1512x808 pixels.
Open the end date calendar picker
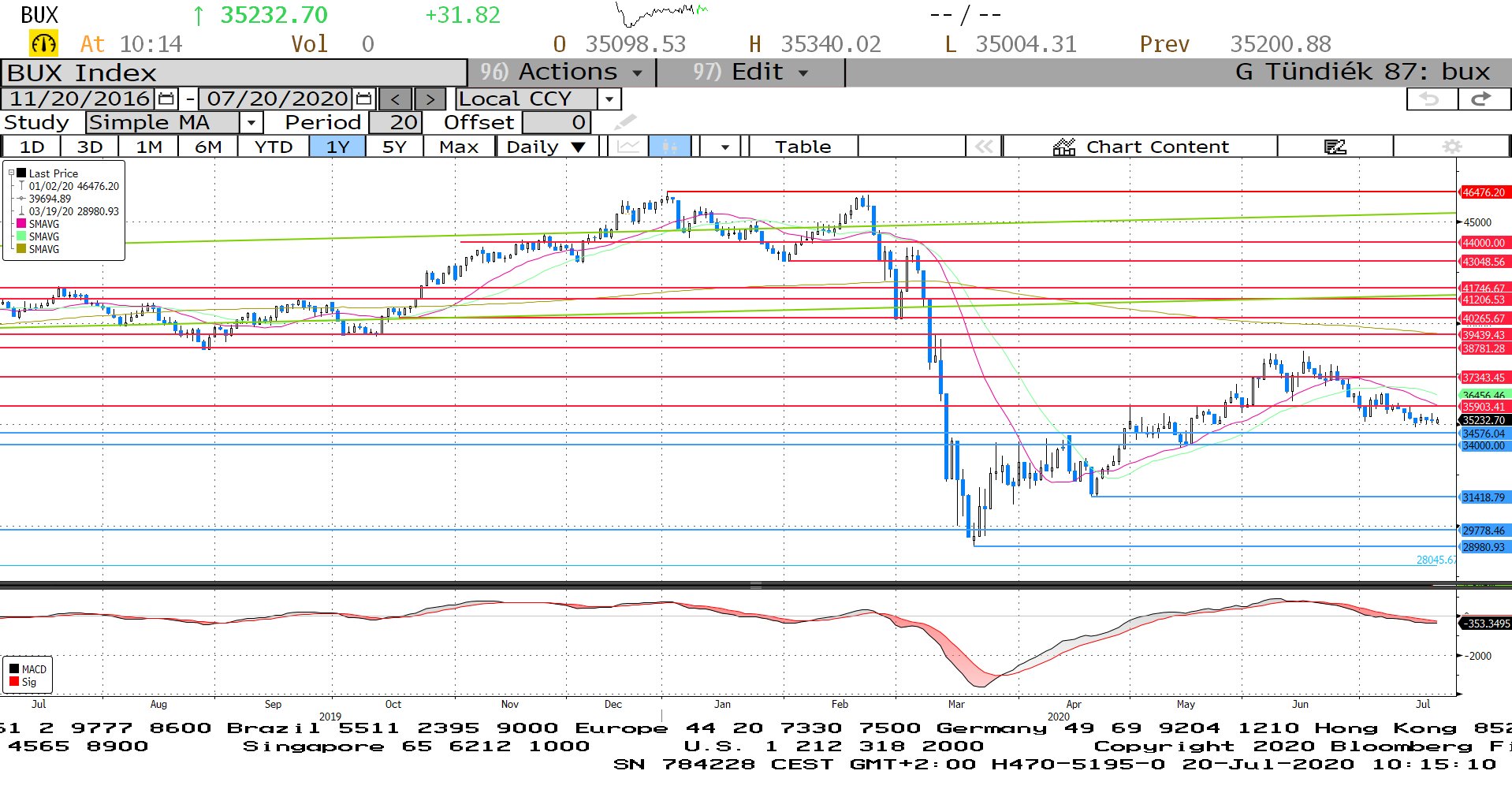tap(363, 99)
